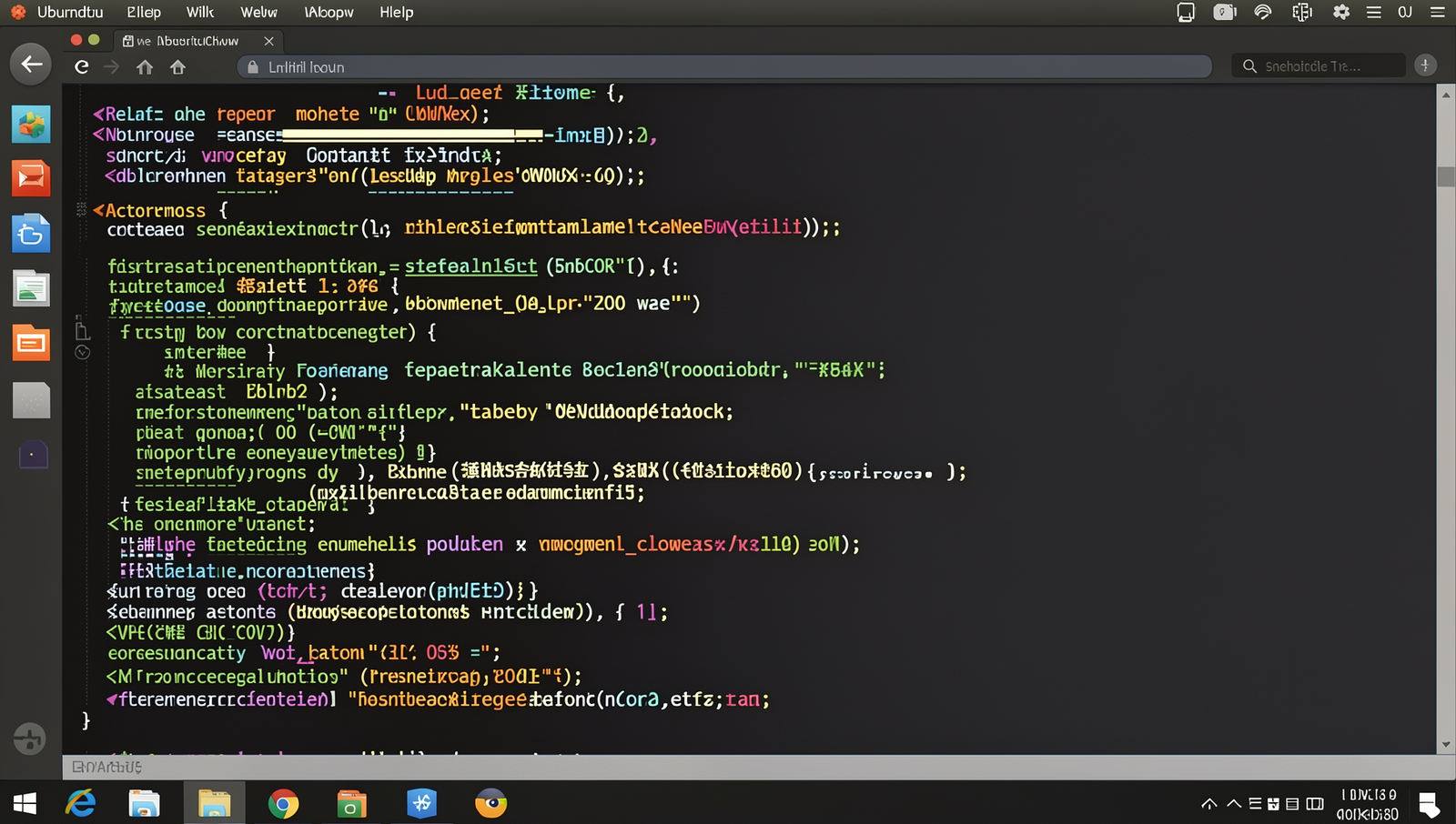
Task: Open the notification center icon in the taskbar
Action: click(1429, 804)
